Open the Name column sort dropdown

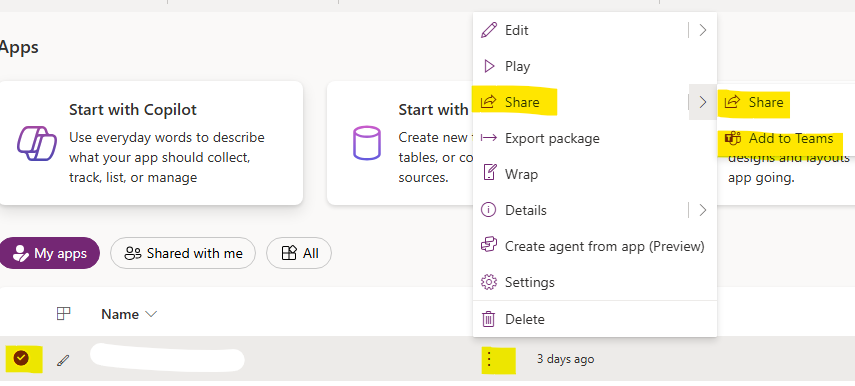pyautogui.click(x=151, y=314)
